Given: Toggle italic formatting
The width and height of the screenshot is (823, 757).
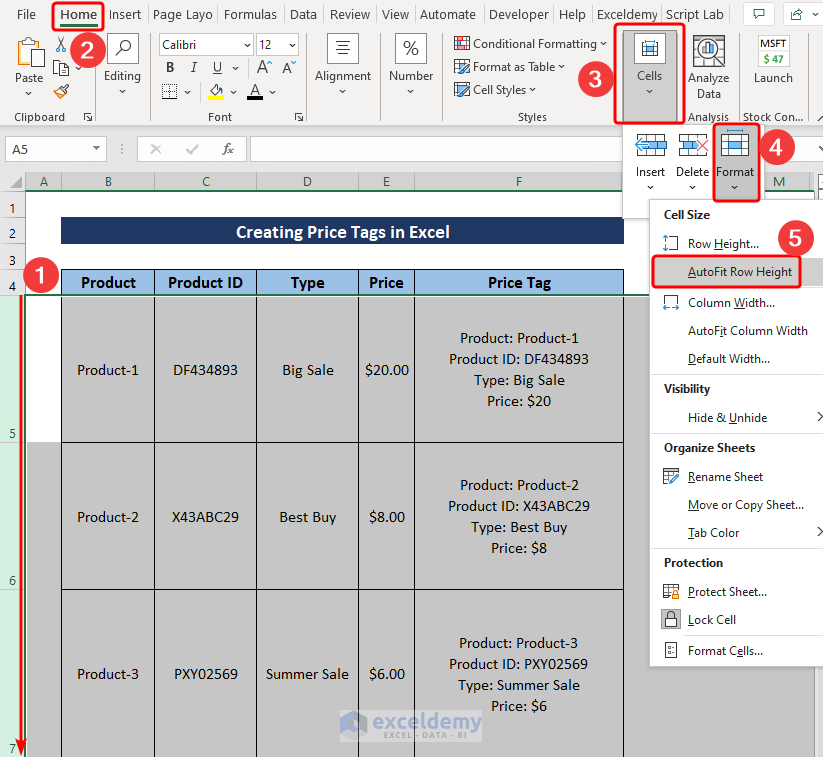Looking at the screenshot, I should click(x=192, y=67).
